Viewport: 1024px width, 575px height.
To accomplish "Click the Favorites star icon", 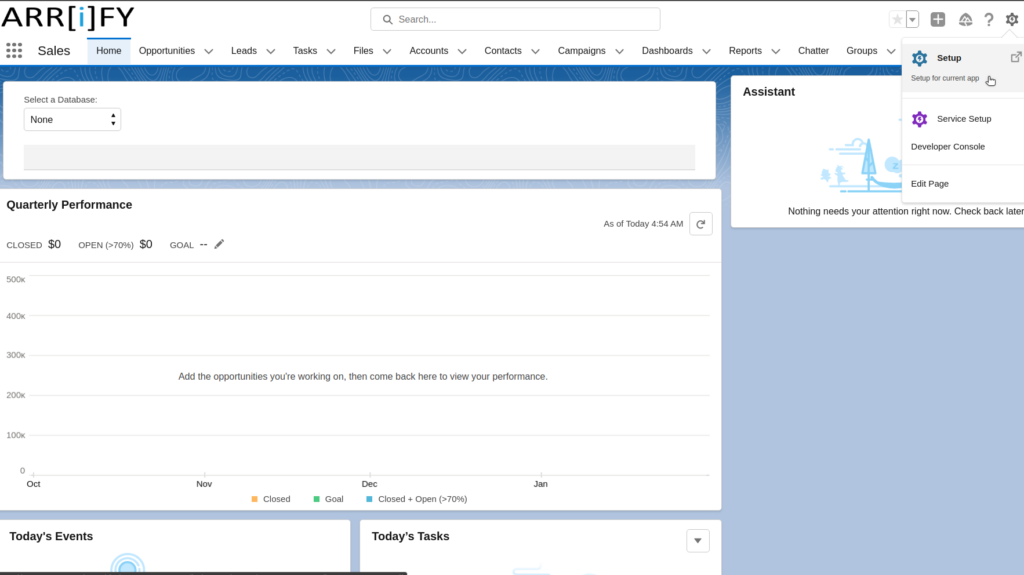I will point(897,20).
